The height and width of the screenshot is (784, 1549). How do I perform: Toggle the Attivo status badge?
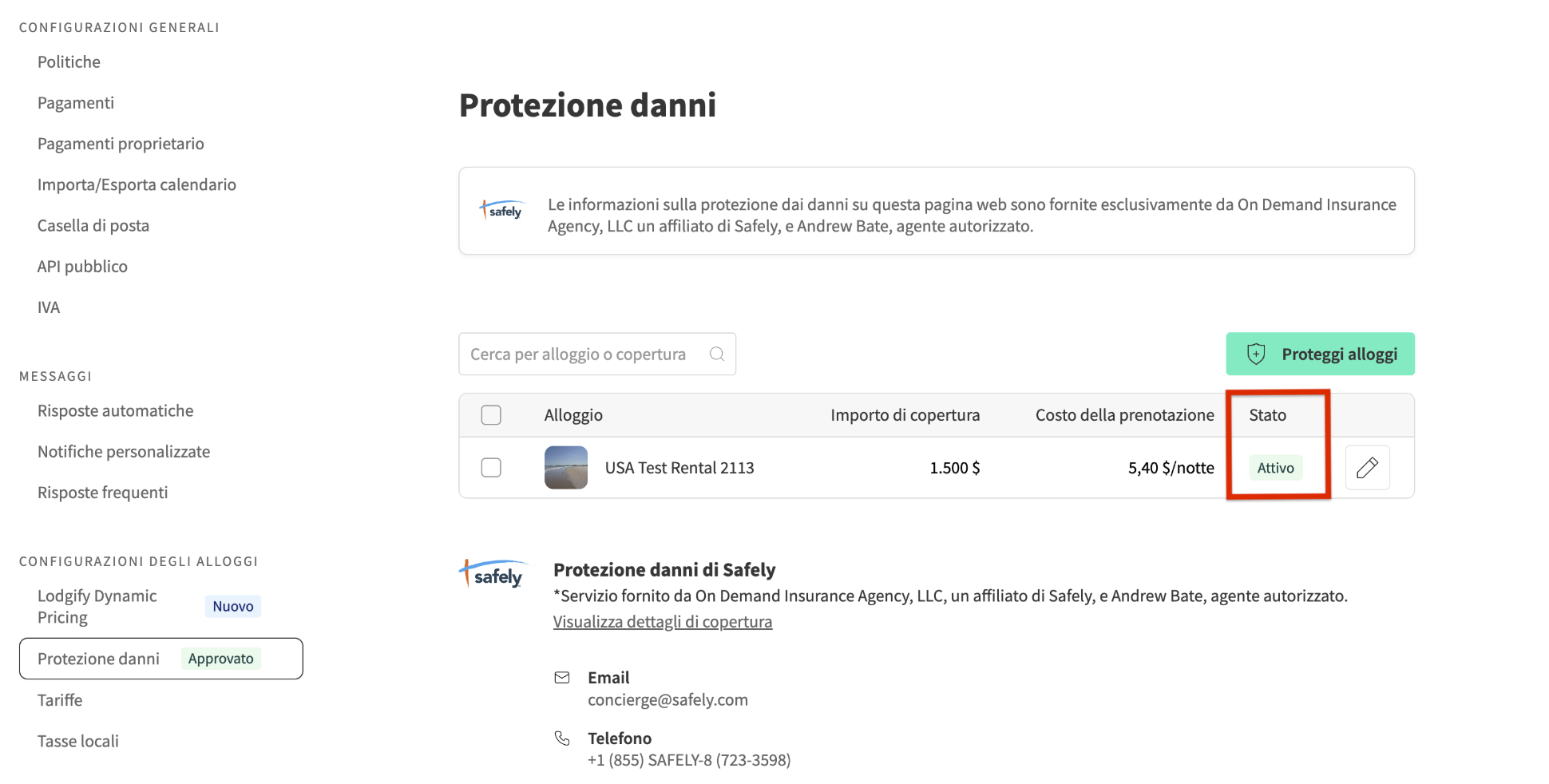(x=1275, y=467)
